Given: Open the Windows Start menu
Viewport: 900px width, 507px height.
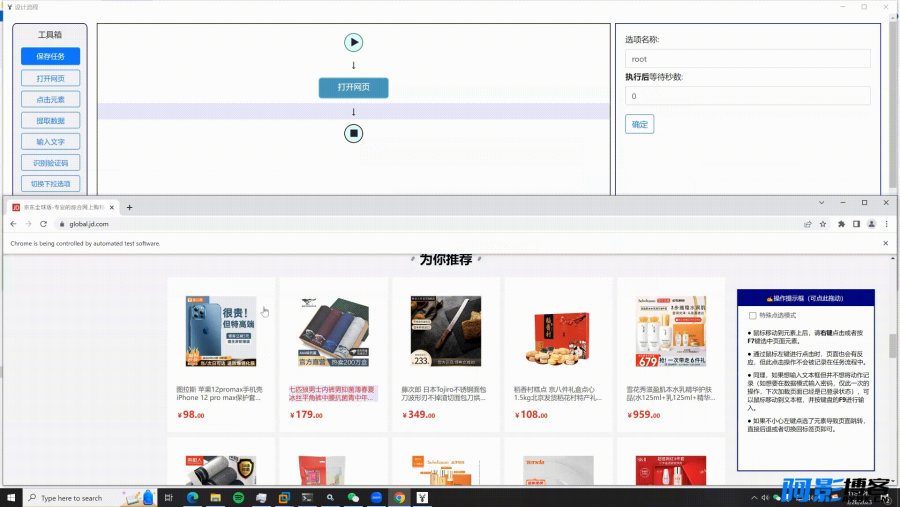Looking at the screenshot, I should point(11,498).
